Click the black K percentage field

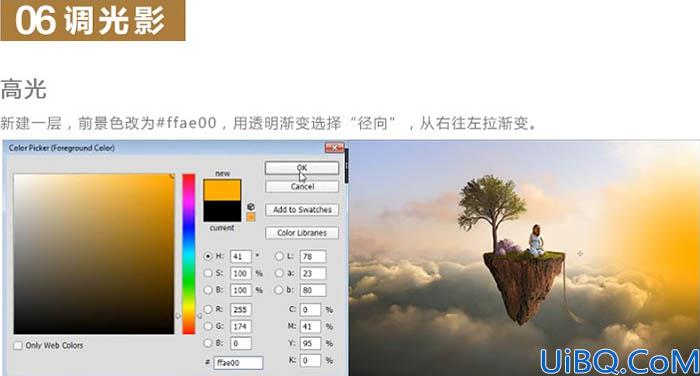pyautogui.click(x=310, y=360)
